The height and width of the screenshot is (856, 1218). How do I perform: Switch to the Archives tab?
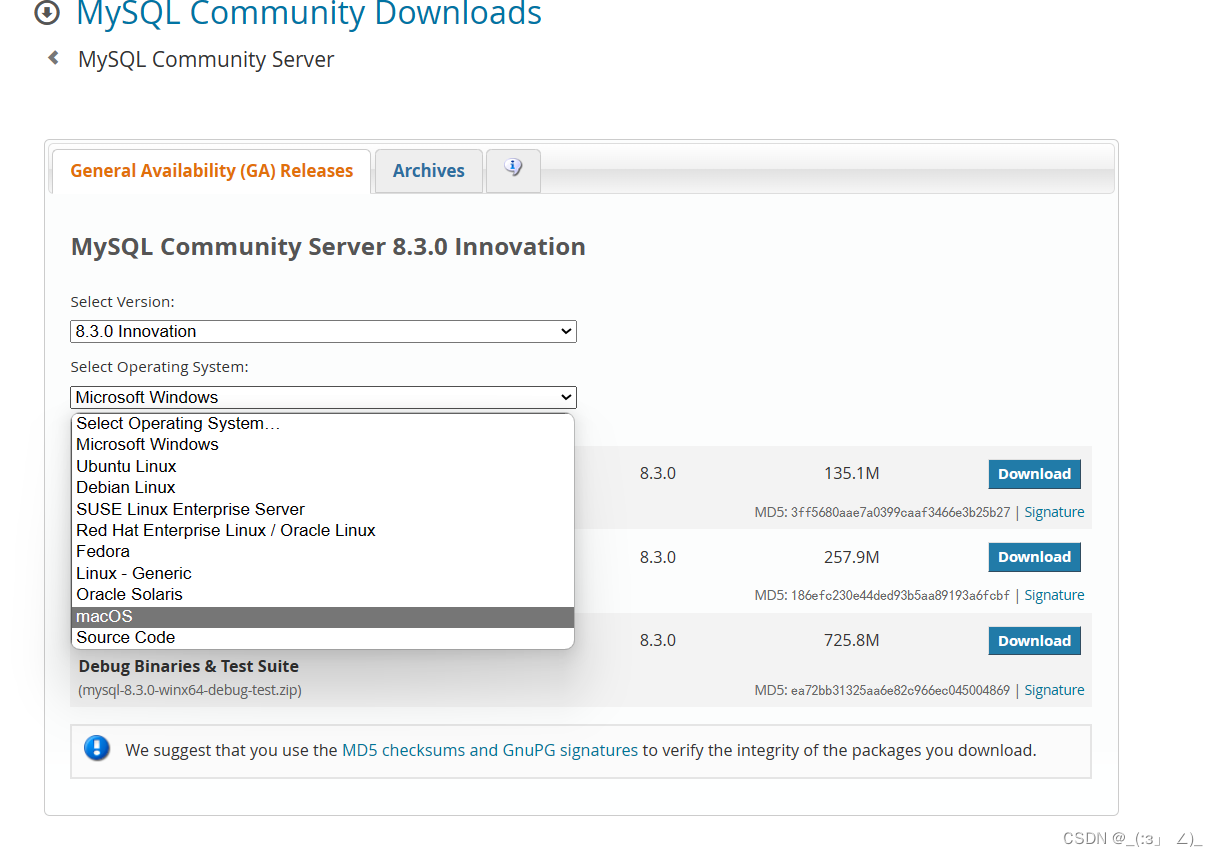click(x=428, y=171)
